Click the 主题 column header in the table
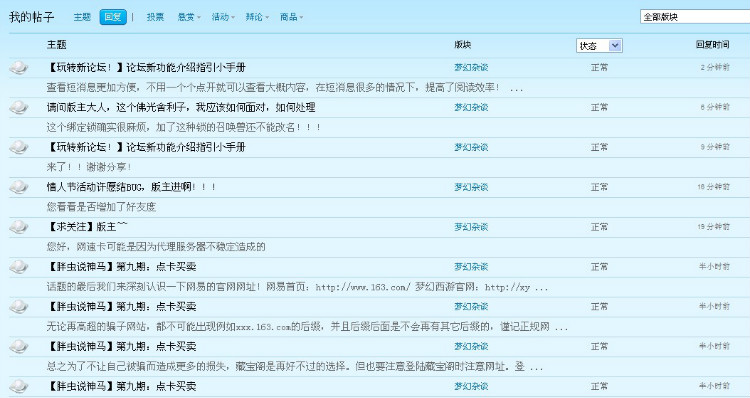Screen dimensions: 750x398 coord(56,45)
